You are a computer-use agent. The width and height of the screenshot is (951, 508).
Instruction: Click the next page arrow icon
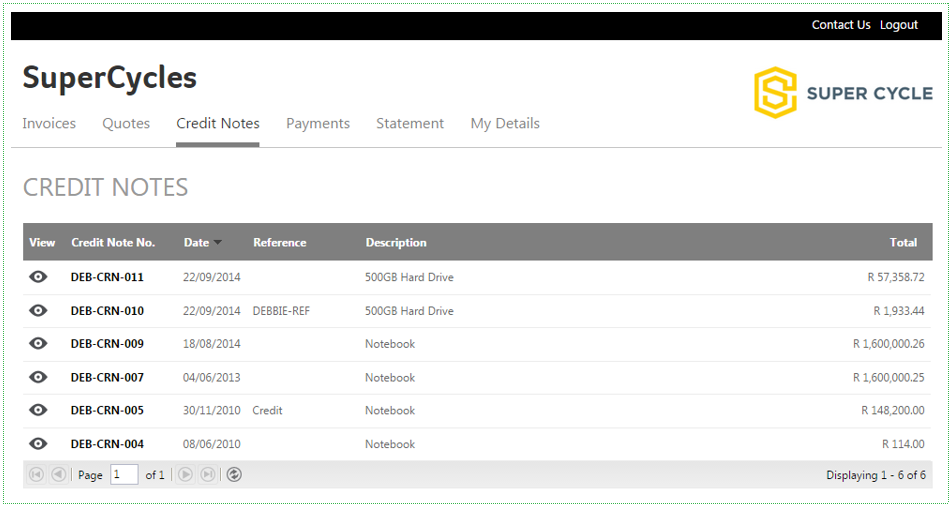click(x=186, y=475)
